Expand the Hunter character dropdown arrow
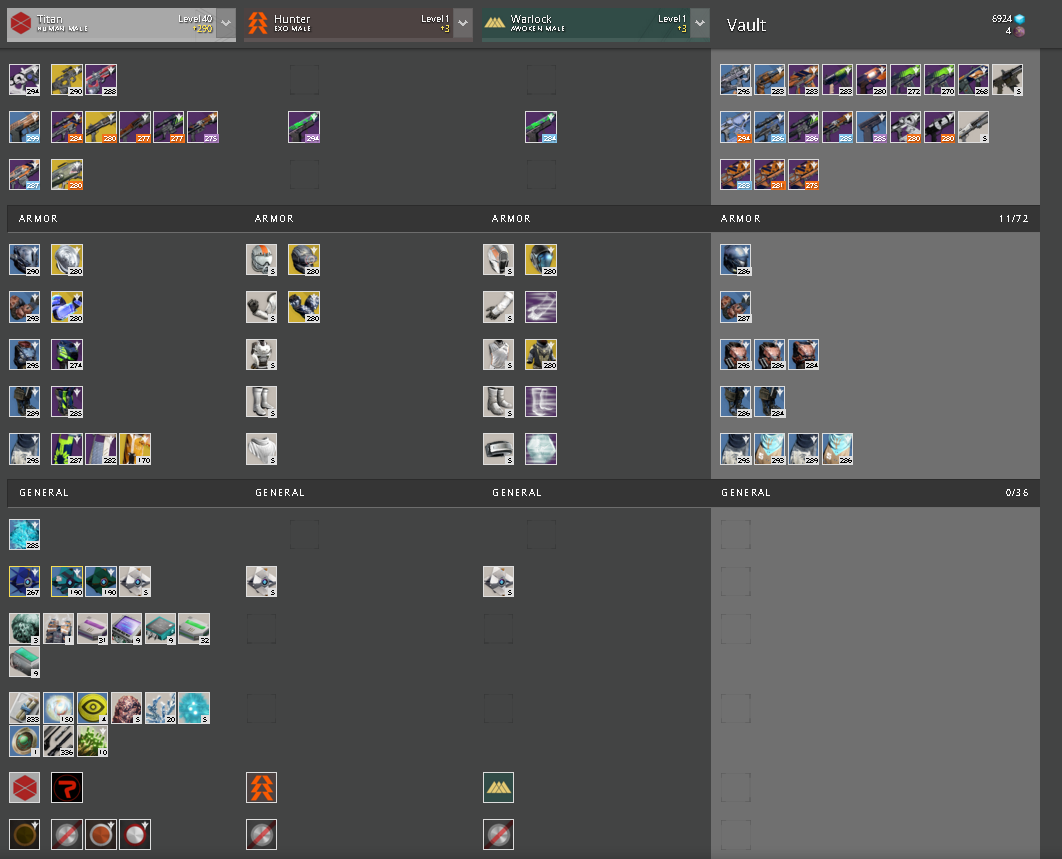 pyautogui.click(x=463, y=24)
